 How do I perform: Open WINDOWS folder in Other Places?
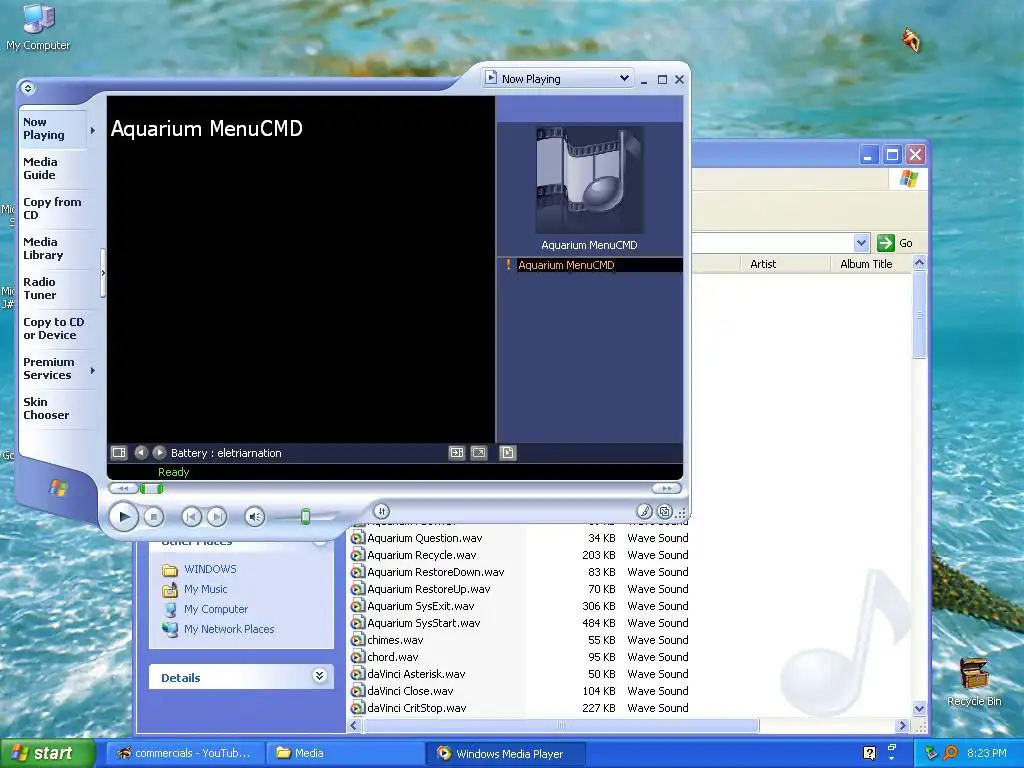pos(210,569)
